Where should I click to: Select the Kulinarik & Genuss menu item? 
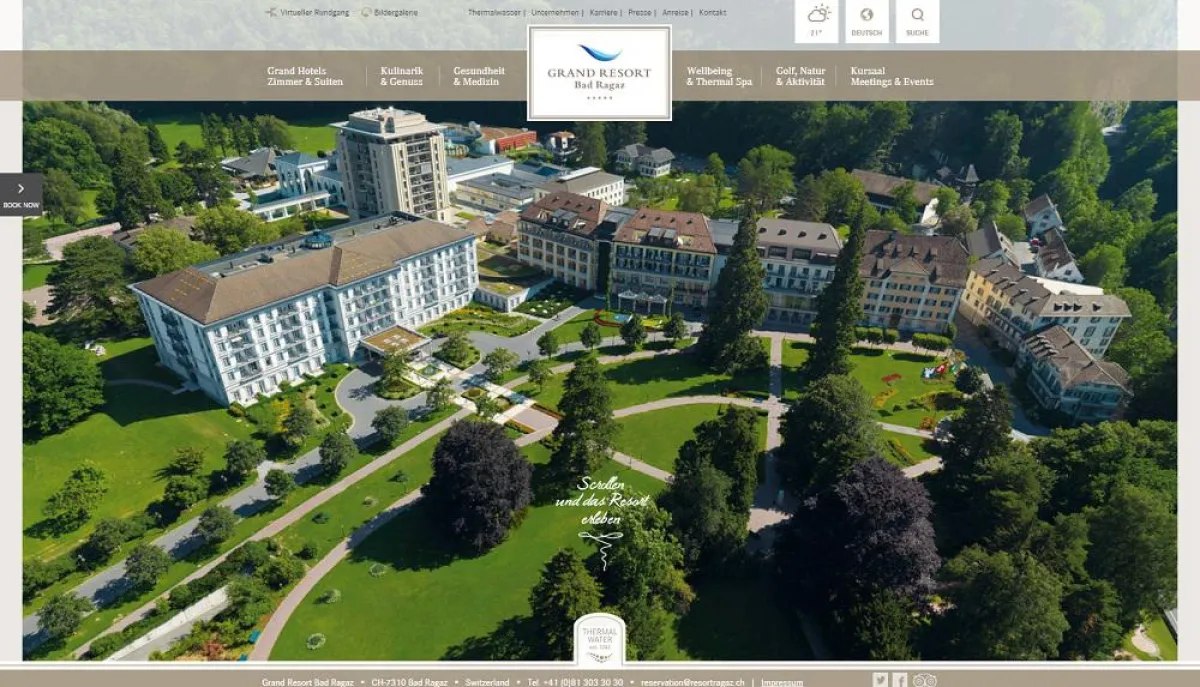[401, 76]
